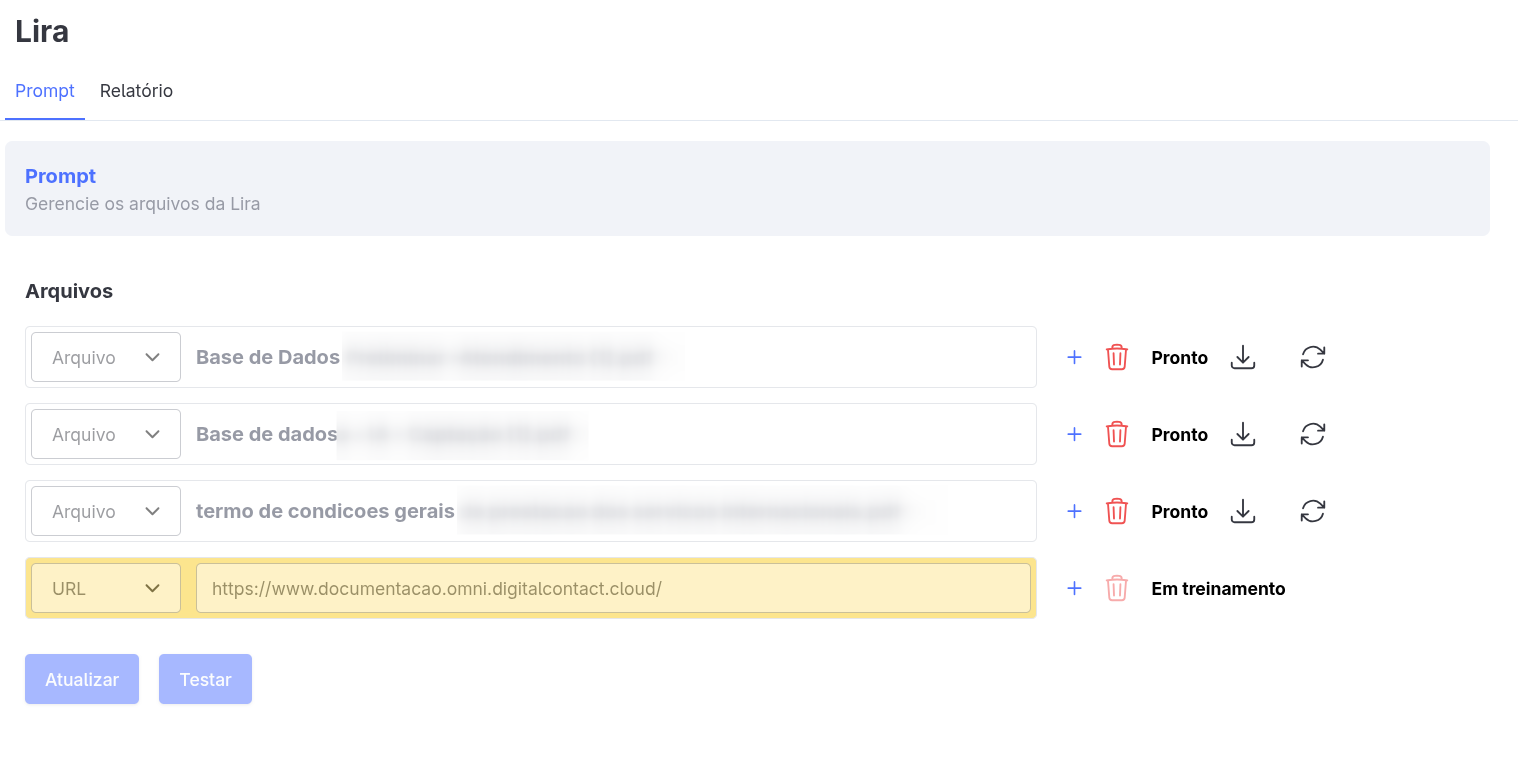Click the Gerencie os arquivos da Lira text
This screenshot has width=1518, height=772.
(x=142, y=204)
